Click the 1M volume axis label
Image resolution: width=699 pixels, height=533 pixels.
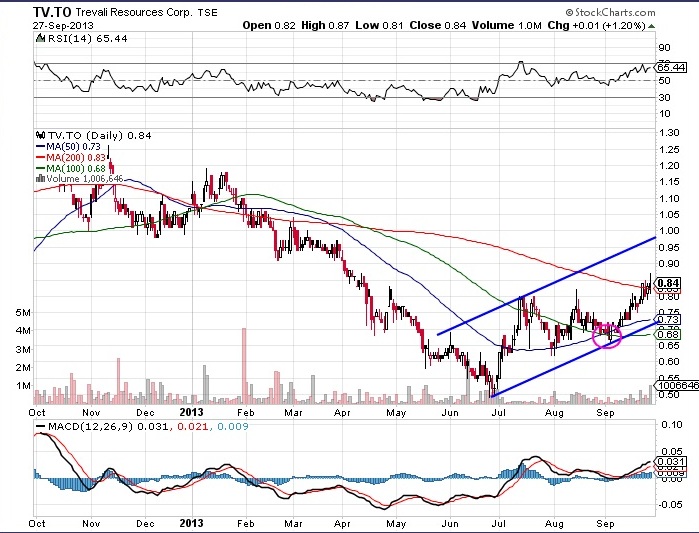(23, 385)
